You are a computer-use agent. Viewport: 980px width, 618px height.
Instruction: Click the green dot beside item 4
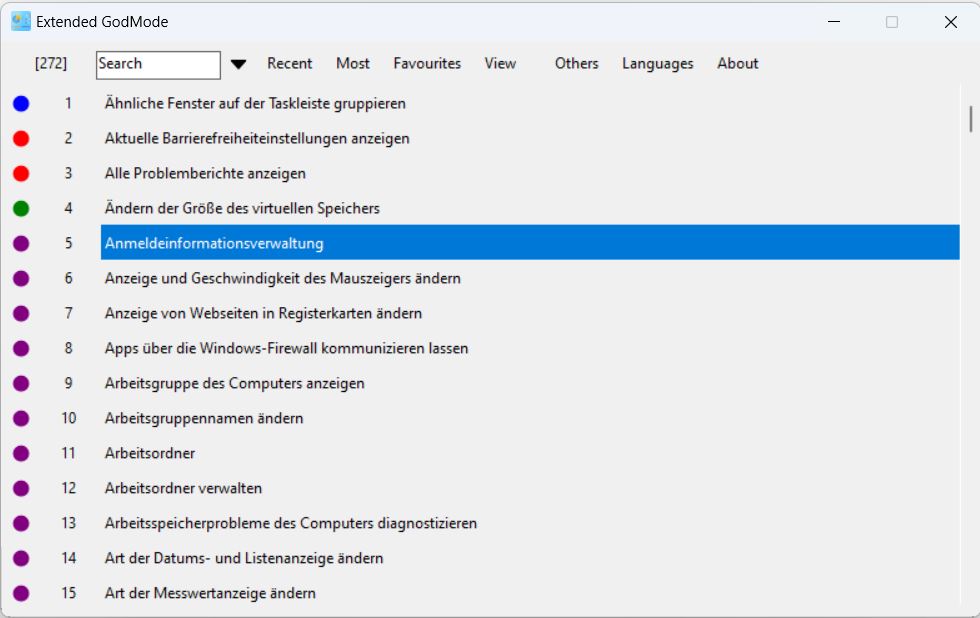(21, 208)
